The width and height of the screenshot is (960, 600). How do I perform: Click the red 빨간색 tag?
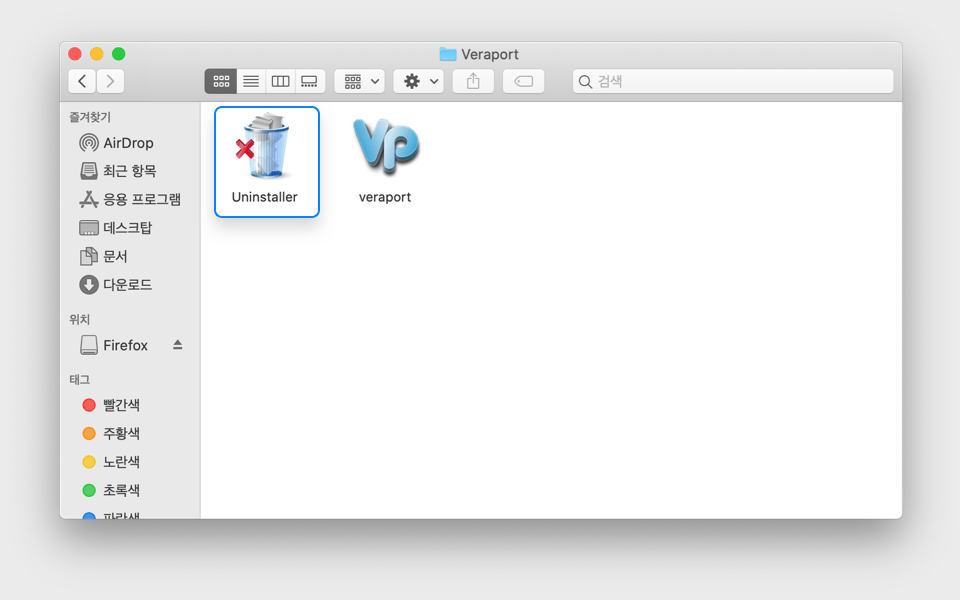120,405
